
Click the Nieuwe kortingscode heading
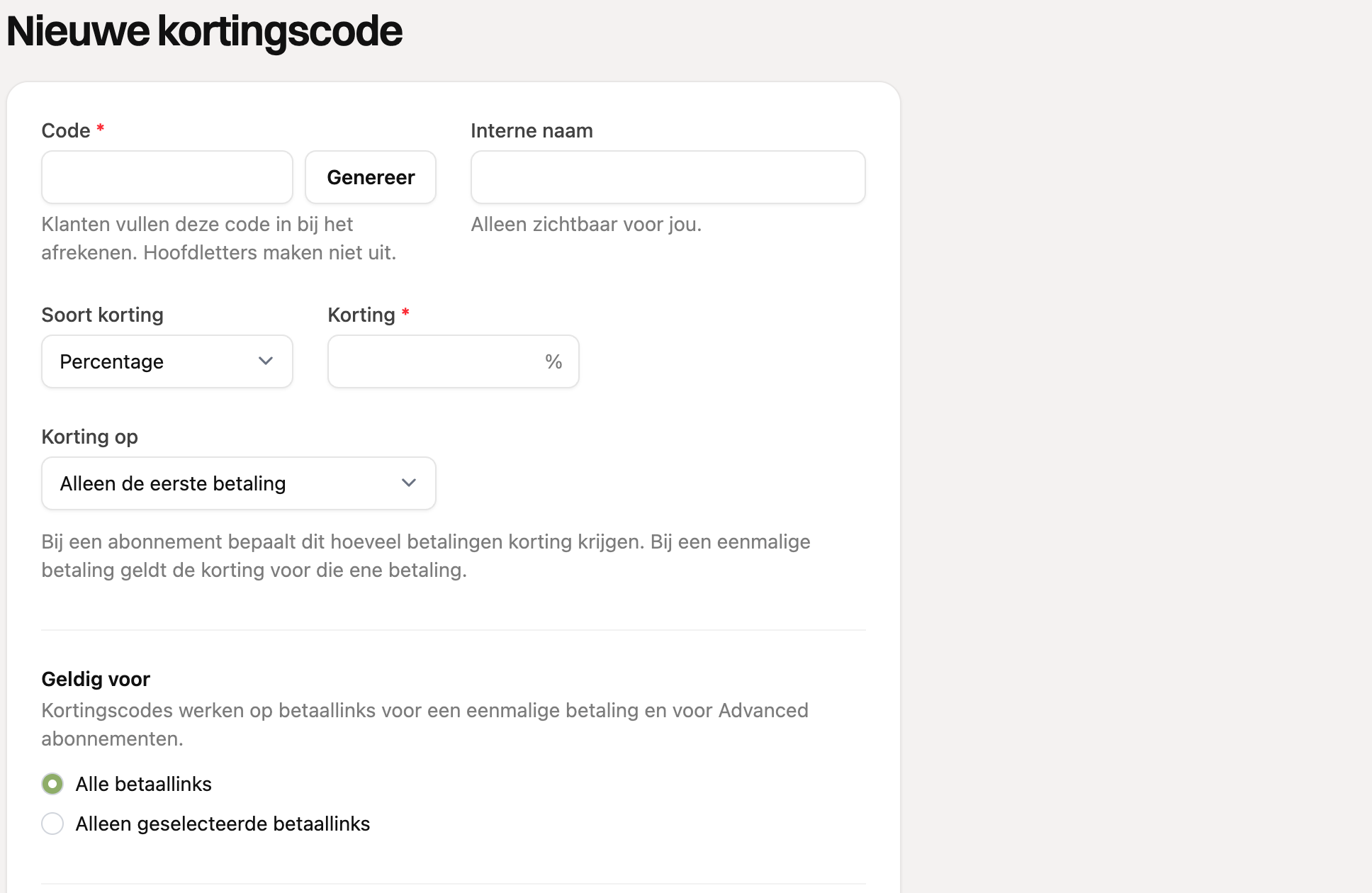click(204, 31)
